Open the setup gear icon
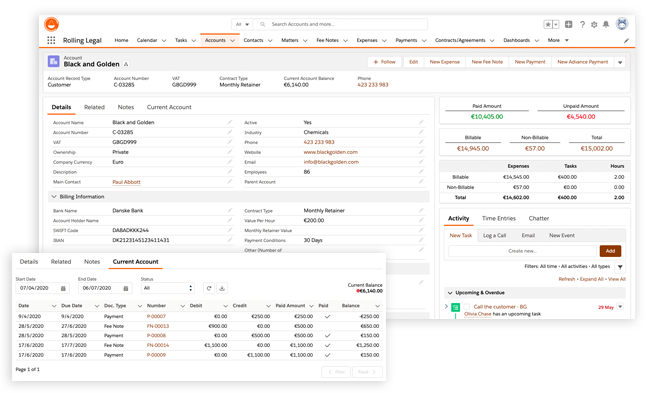Image resolution: width=647 pixels, height=393 pixels. [x=594, y=24]
